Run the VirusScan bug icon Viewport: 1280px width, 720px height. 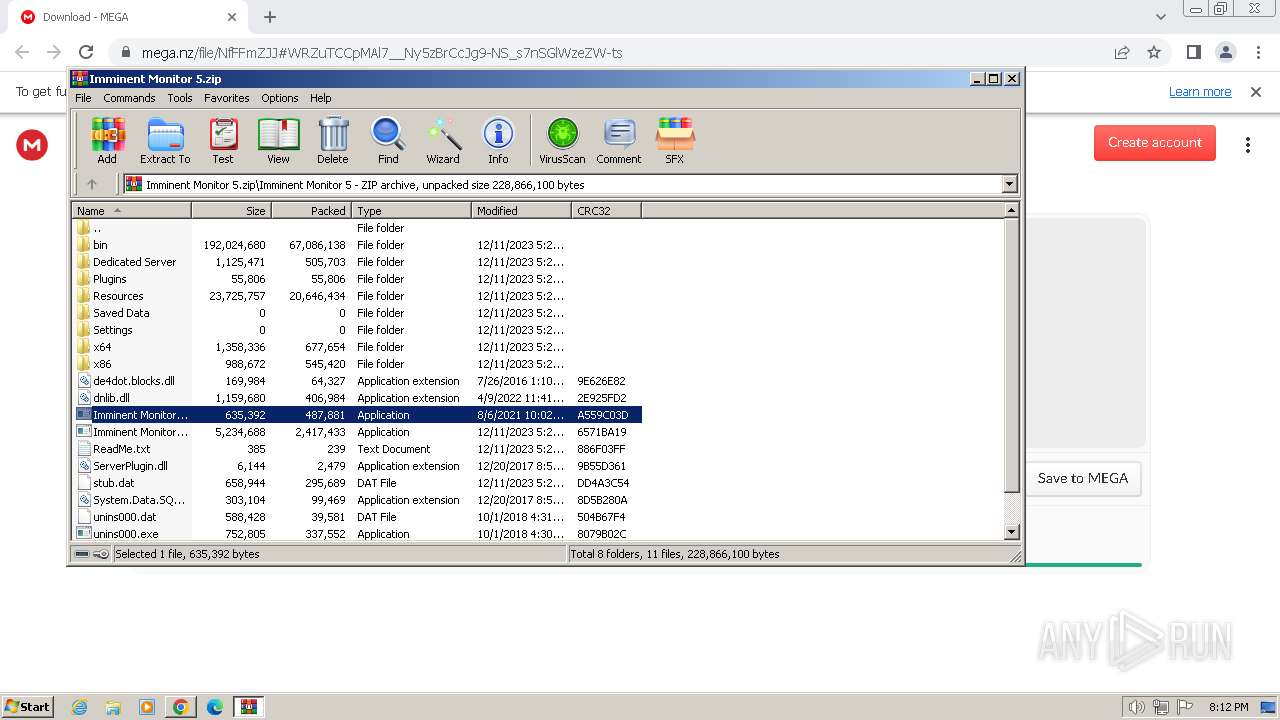click(562, 140)
